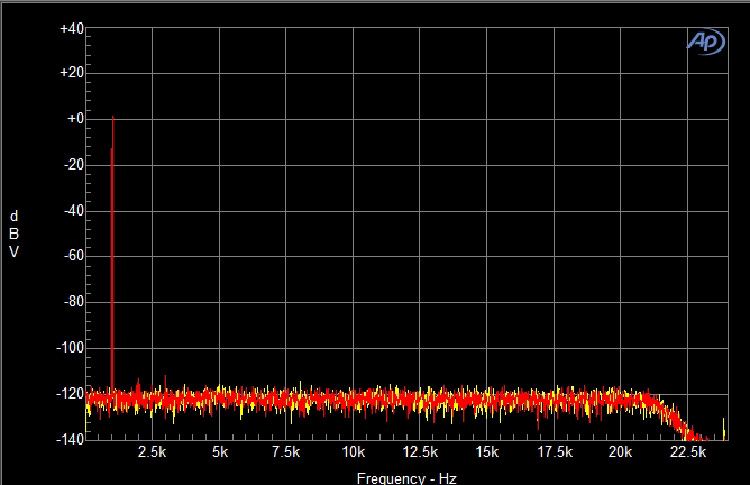Image resolution: width=750 pixels, height=485 pixels.
Task: Click the 20k frequency tick label
Action: [x=621, y=453]
